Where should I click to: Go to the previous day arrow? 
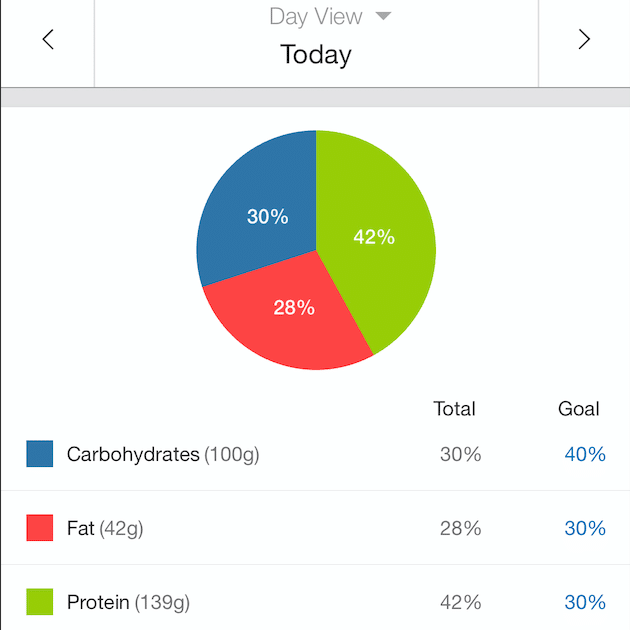pyautogui.click(x=47, y=40)
